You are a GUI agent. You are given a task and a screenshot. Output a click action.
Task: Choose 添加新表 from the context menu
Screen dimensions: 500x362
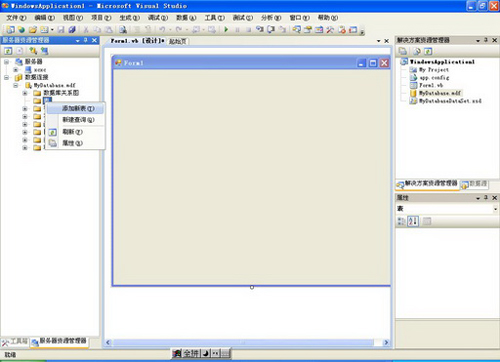coord(75,108)
